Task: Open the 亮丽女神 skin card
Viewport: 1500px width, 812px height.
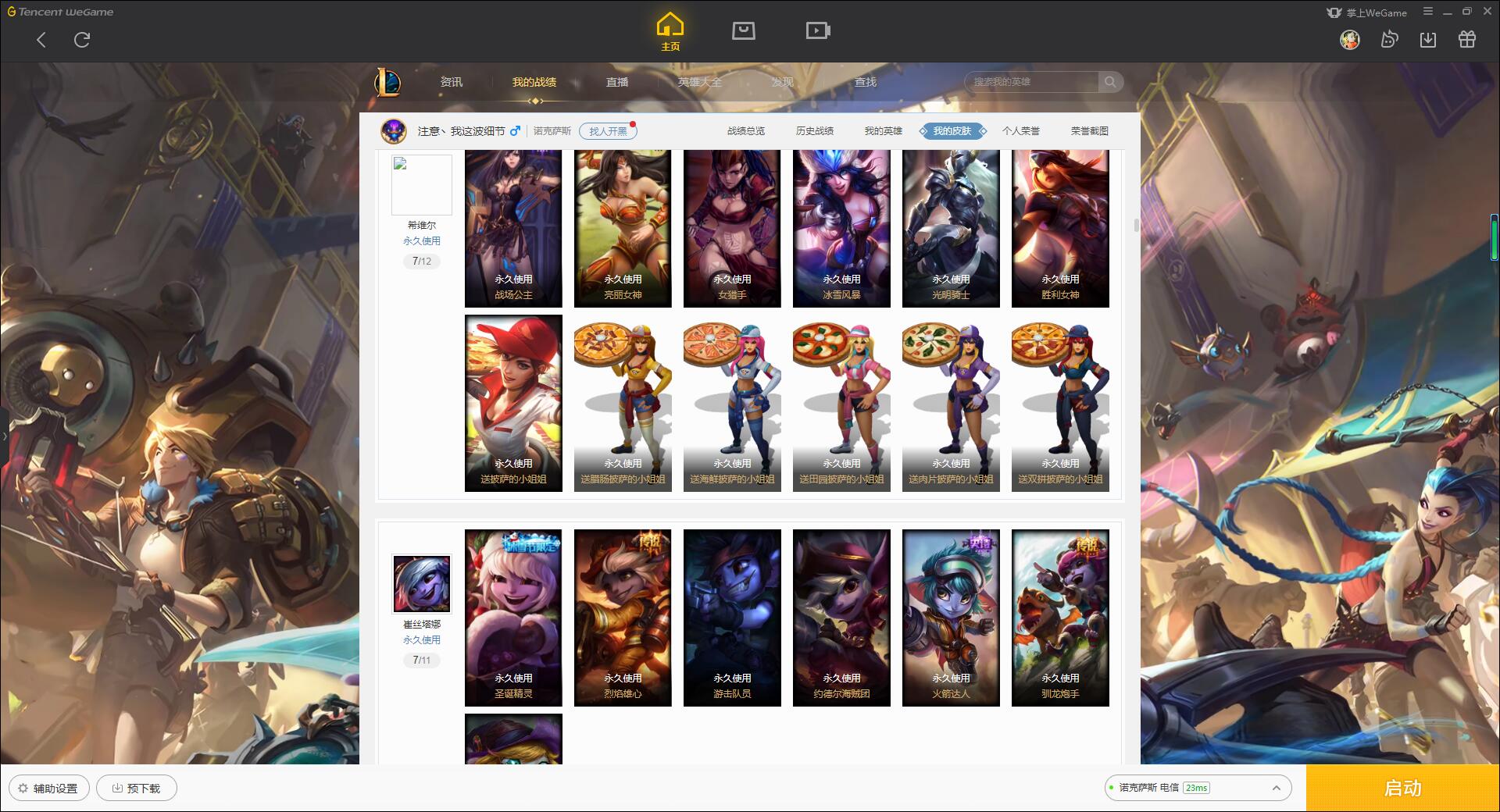Action: pyautogui.click(x=623, y=228)
